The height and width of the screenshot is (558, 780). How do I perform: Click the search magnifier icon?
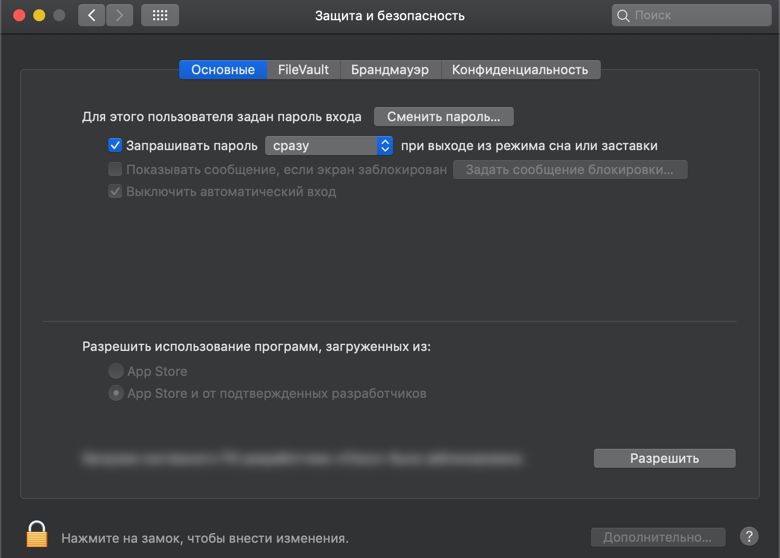tap(625, 16)
